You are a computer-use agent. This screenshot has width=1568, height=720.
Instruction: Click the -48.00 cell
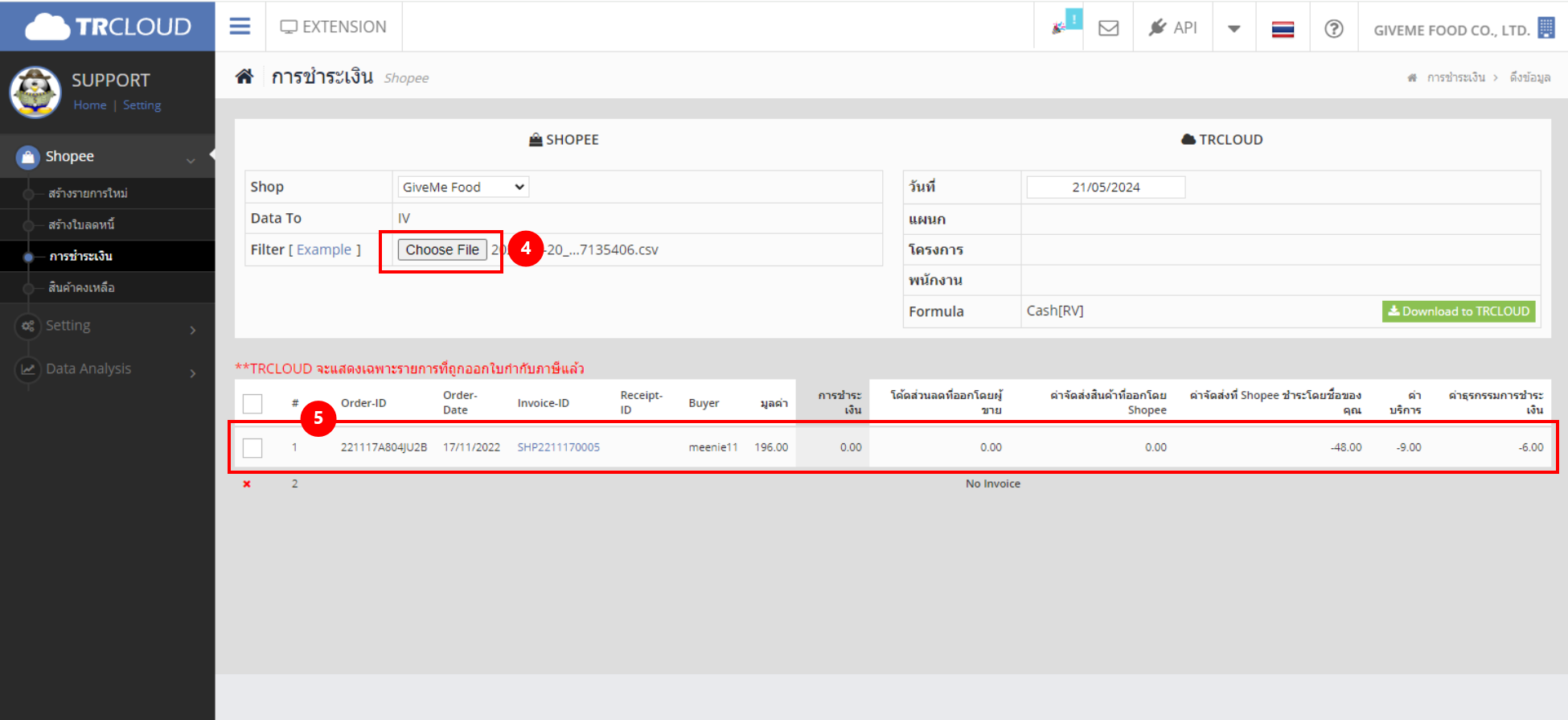point(1346,447)
